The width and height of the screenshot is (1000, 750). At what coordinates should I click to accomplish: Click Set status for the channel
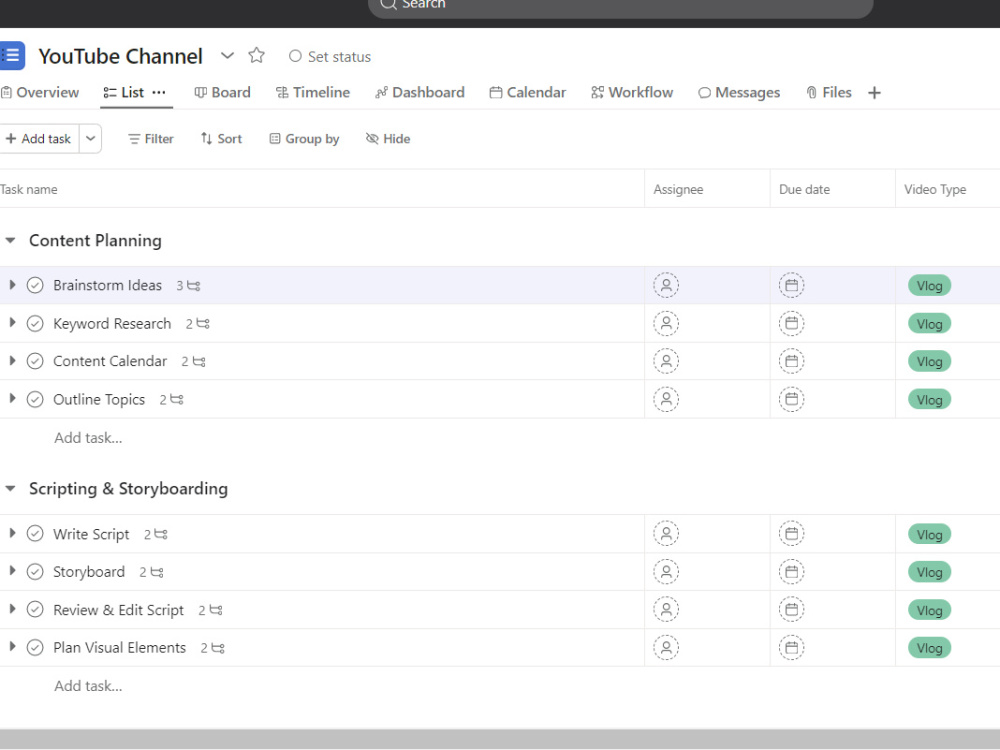329,56
